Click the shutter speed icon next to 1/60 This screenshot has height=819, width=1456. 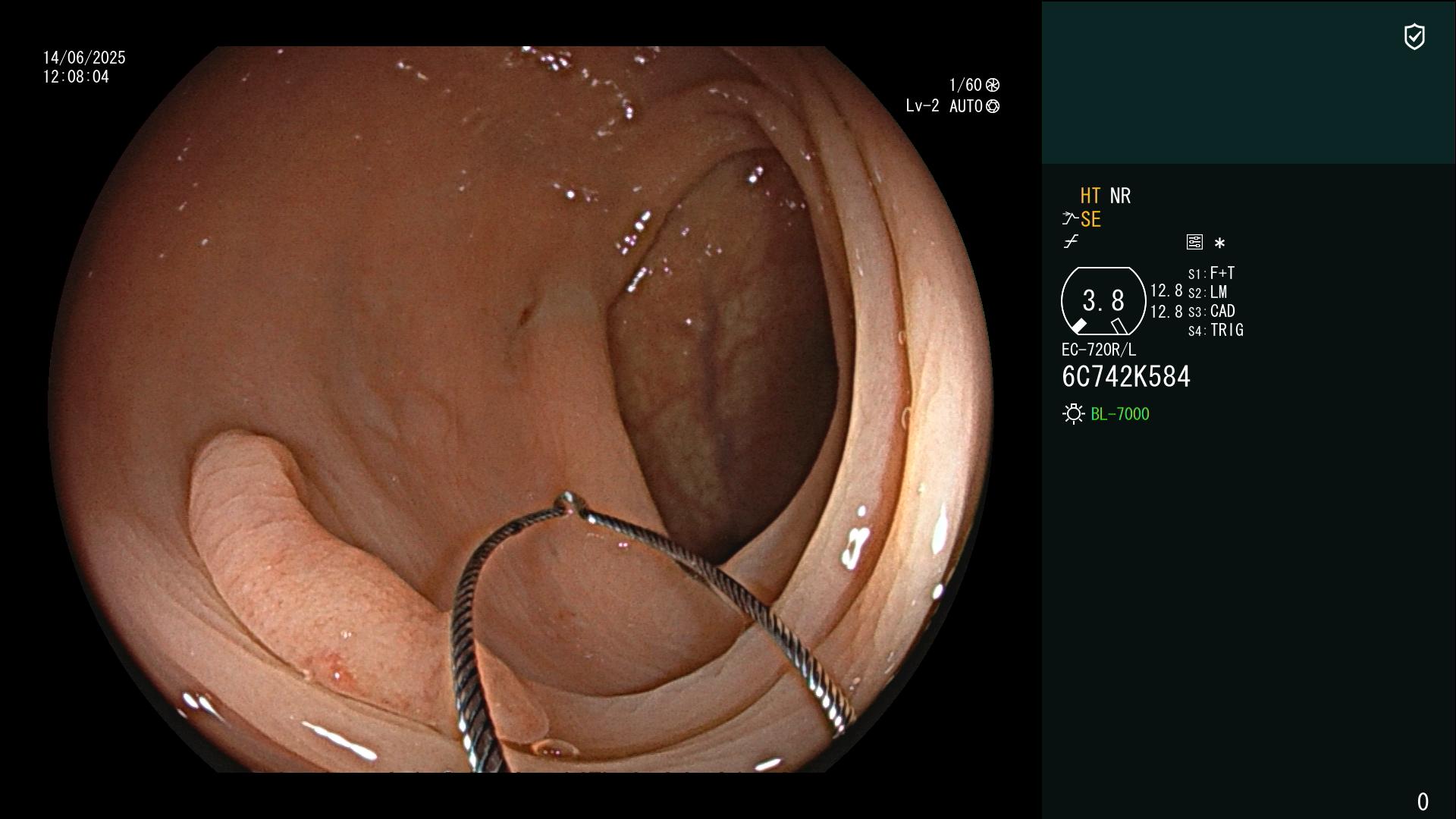(x=993, y=85)
